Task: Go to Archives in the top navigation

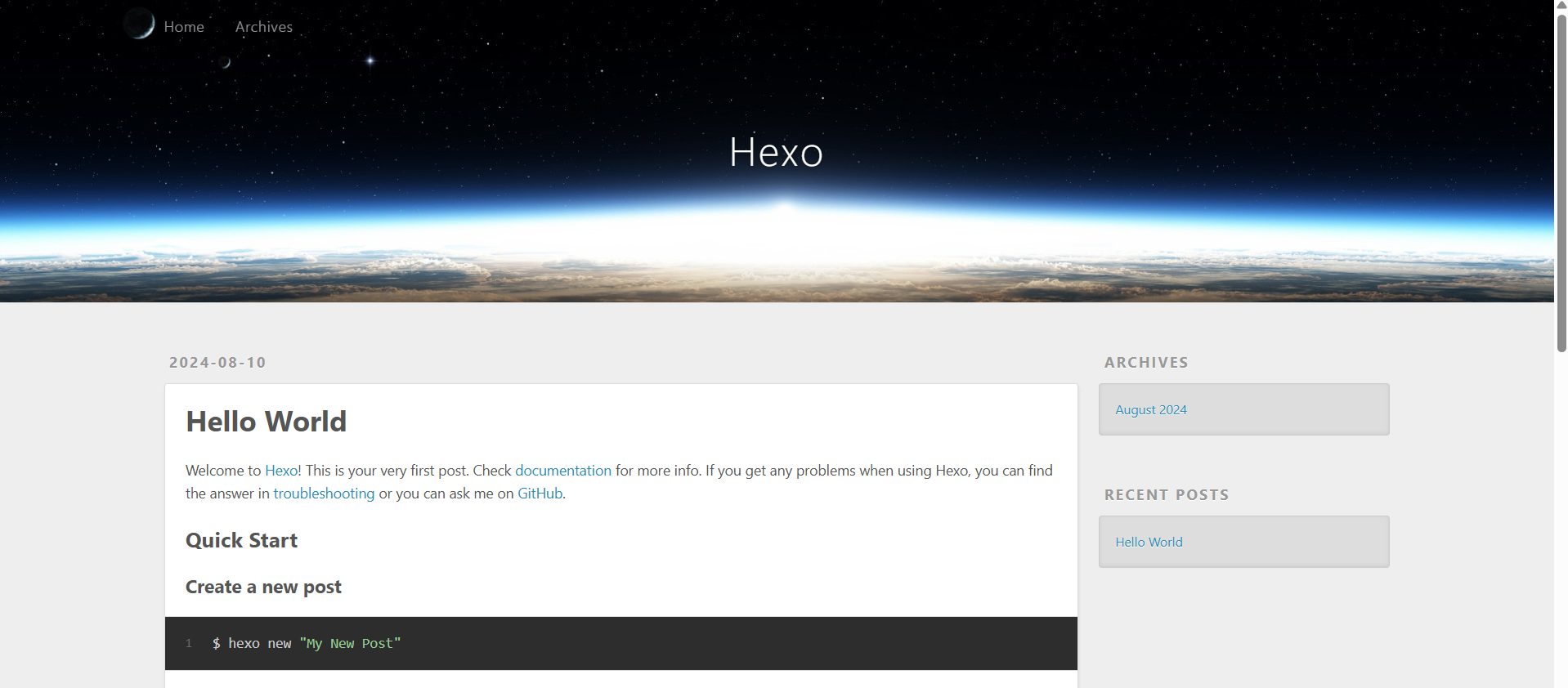Action: pyautogui.click(x=263, y=27)
